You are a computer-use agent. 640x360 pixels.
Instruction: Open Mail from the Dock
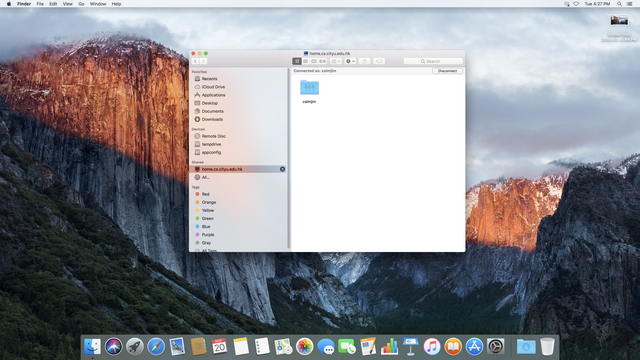coord(177,347)
